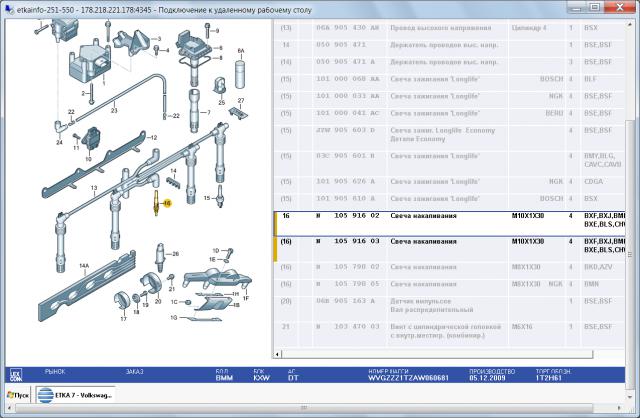This screenshot has width=640, height=418.
Task: Select callout 23 on the vent hose
Action: (114, 111)
